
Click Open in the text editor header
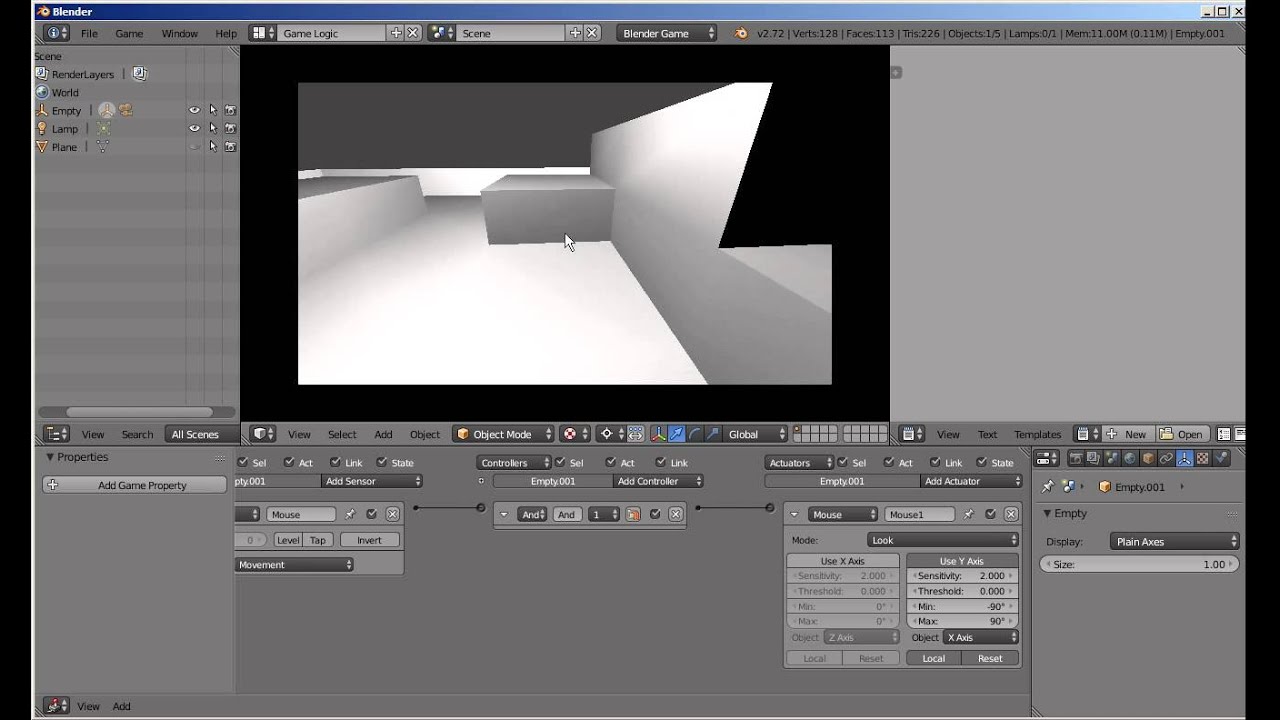pyautogui.click(x=1181, y=434)
